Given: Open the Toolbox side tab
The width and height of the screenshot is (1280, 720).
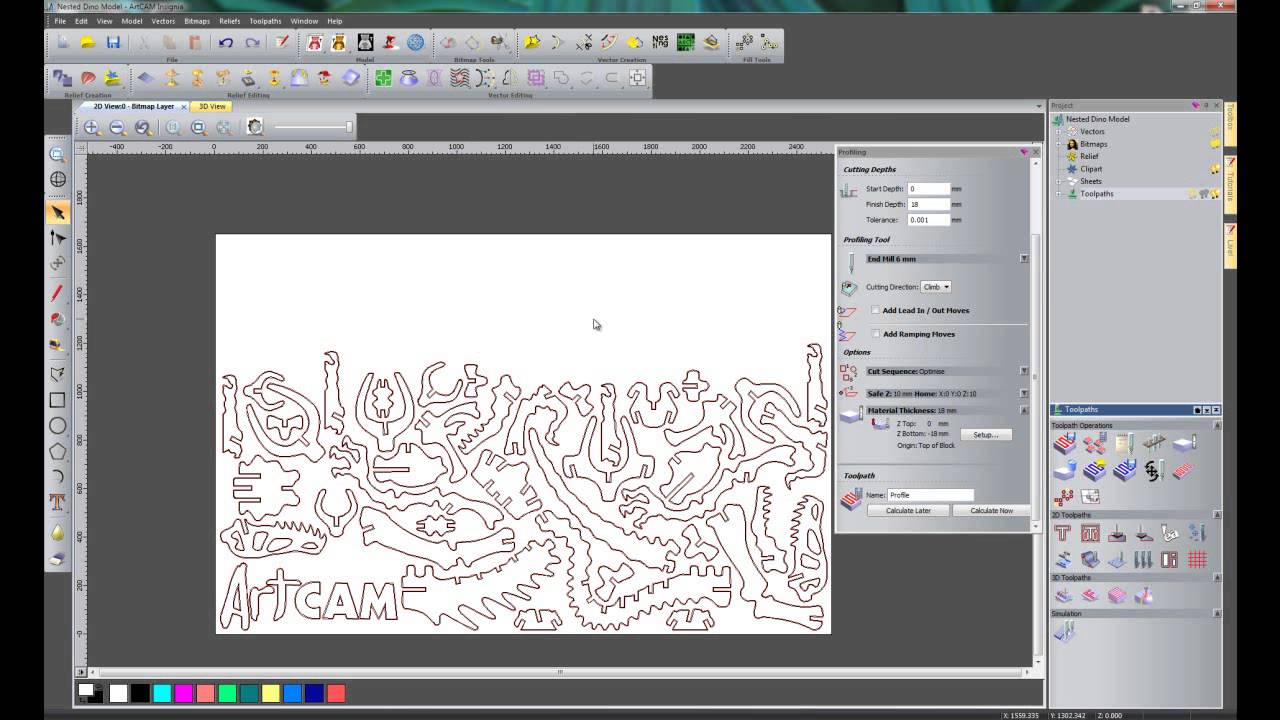Looking at the screenshot, I should pyautogui.click(x=1231, y=125).
